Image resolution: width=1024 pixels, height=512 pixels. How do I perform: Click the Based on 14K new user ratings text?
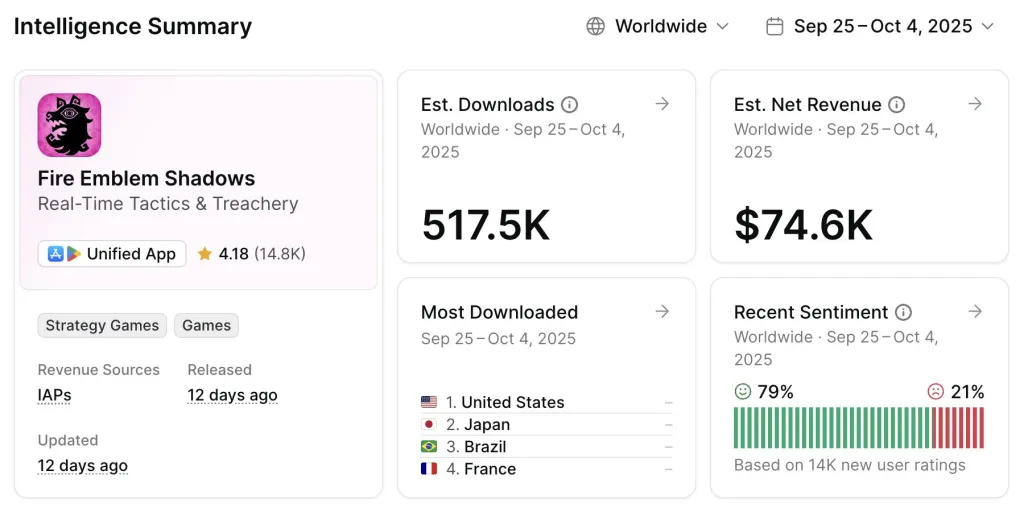[x=850, y=465]
